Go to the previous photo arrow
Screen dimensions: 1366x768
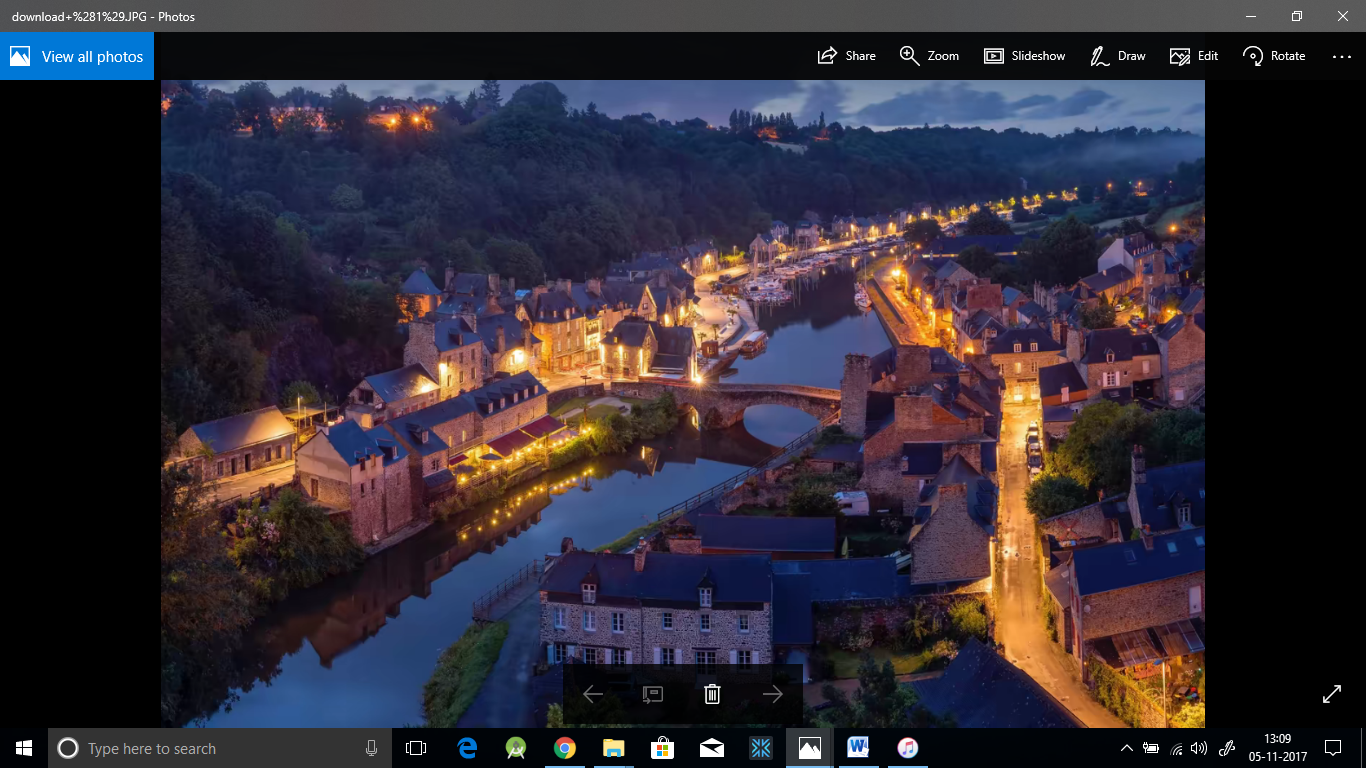tap(593, 694)
